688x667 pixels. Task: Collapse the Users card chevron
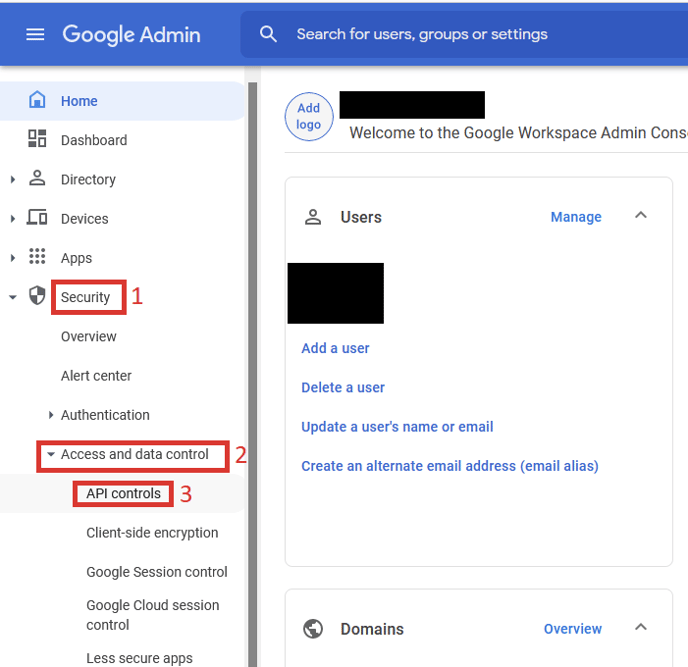pyautogui.click(x=641, y=216)
